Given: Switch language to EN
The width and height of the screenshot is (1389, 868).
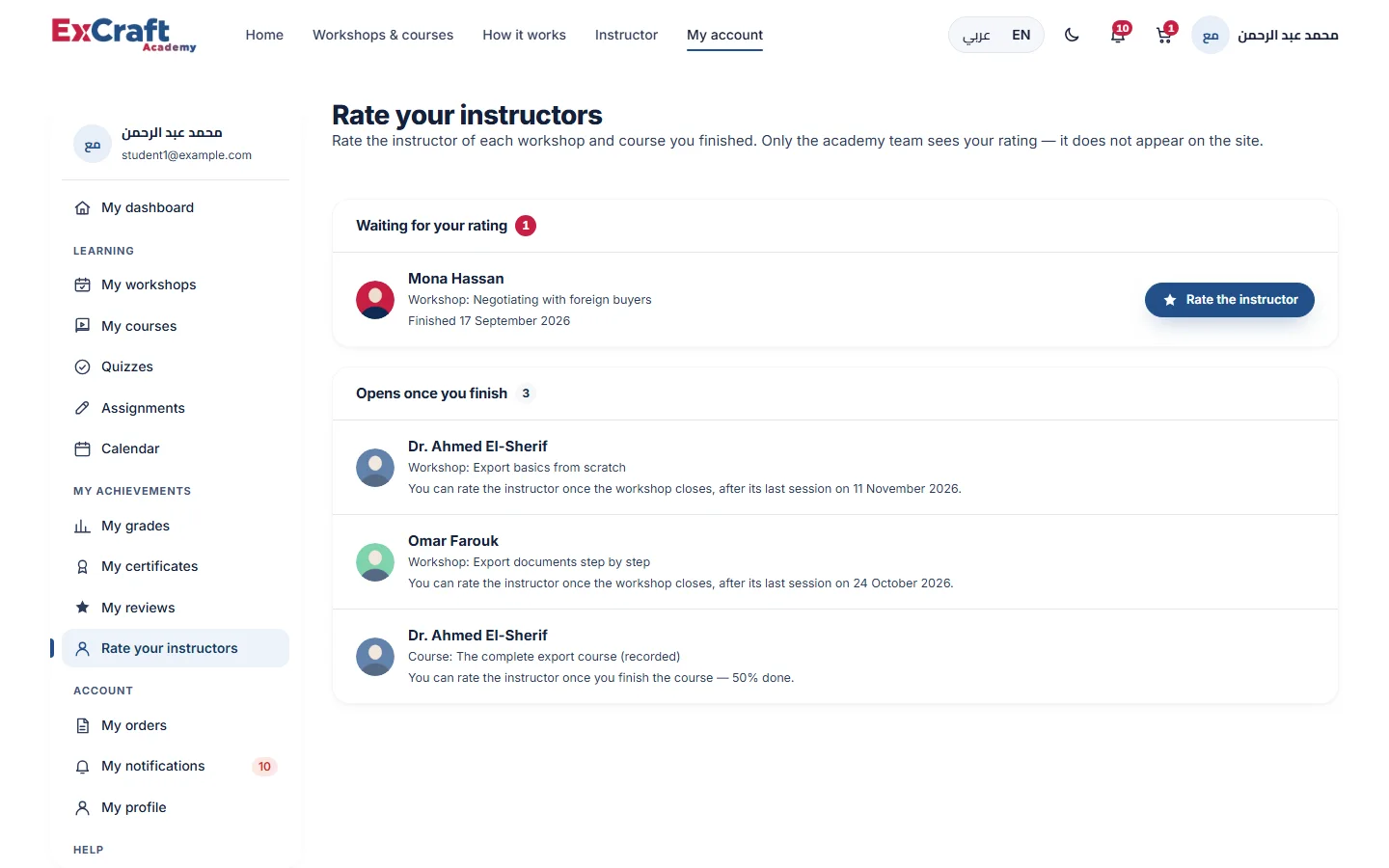Looking at the screenshot, I should 1021,35.
